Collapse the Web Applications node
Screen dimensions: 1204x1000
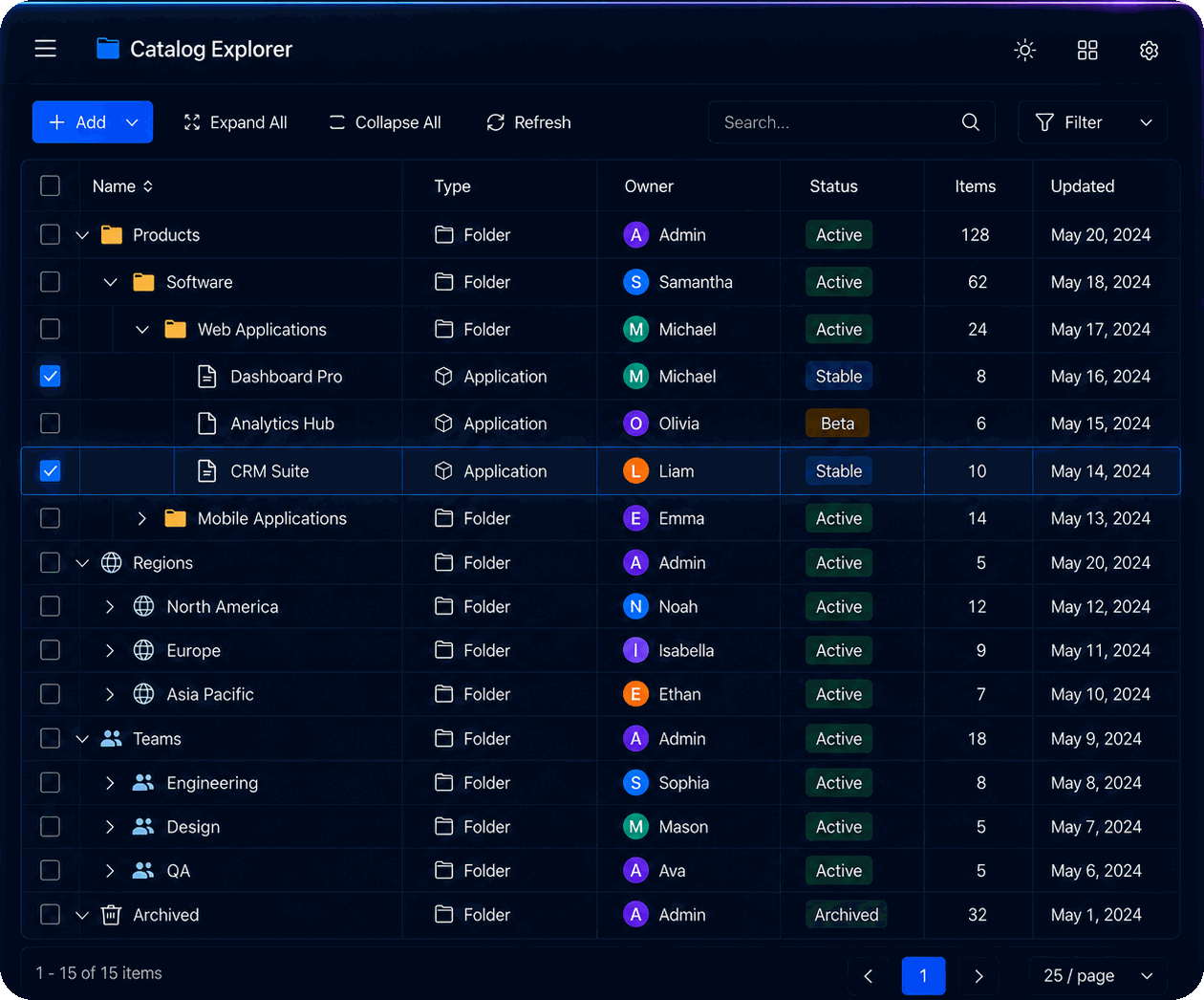pos(142,330)
